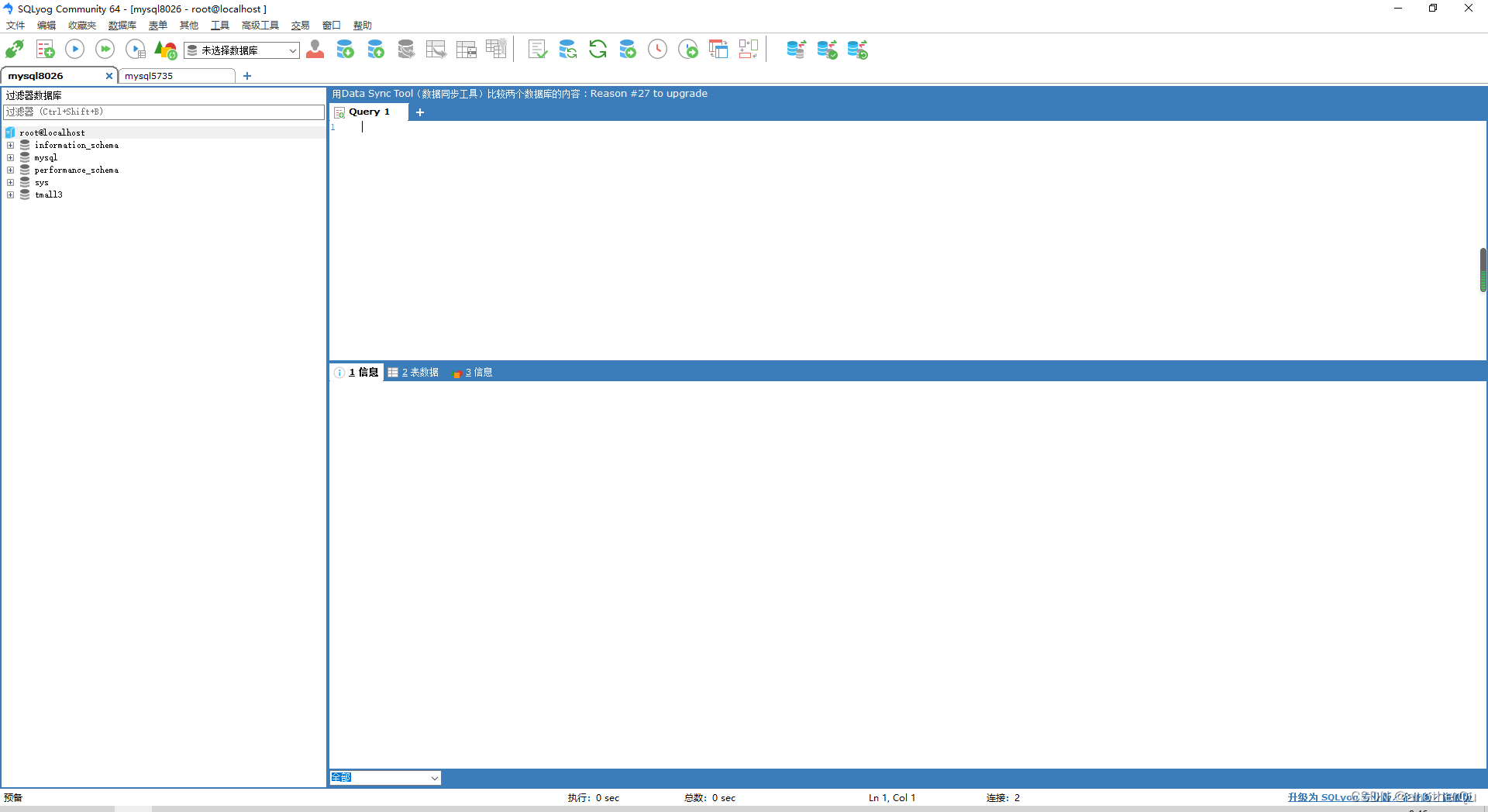The image size is (1488, 812).
Task: Open the Schema Designer icon
Action: [749, 50]
